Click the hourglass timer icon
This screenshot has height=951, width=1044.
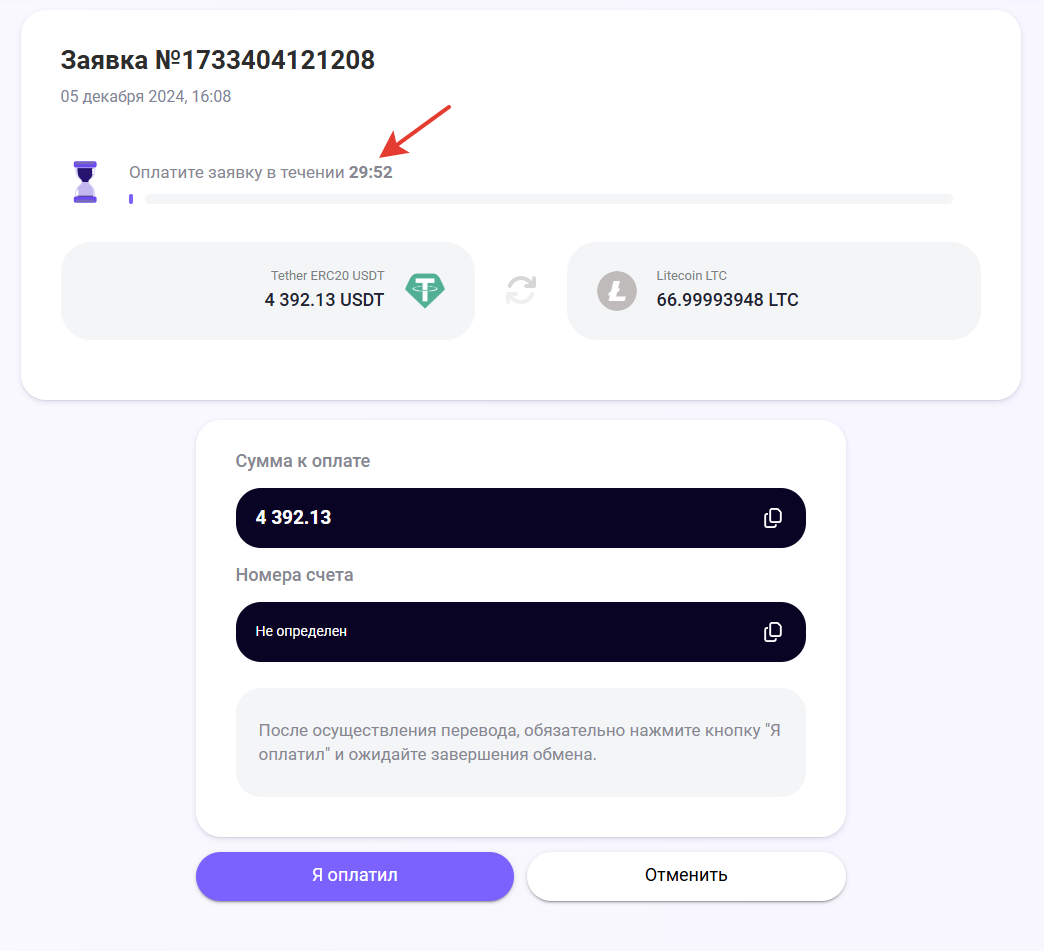pos(86,182)
